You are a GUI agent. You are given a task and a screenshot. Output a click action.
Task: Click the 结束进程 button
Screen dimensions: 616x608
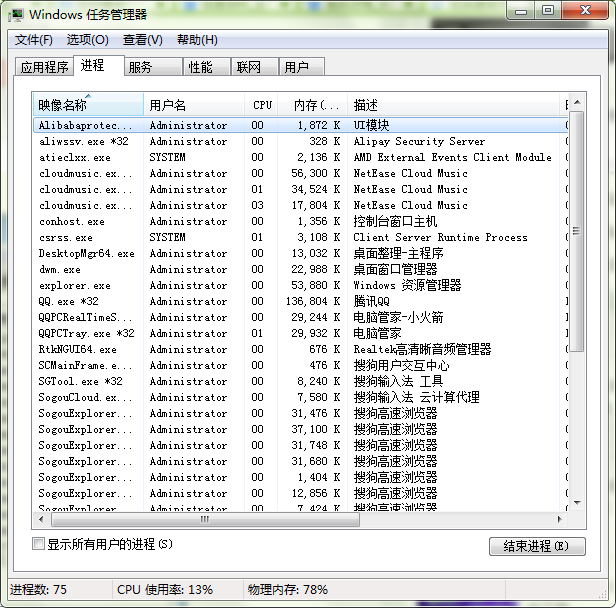pos(536,546)
